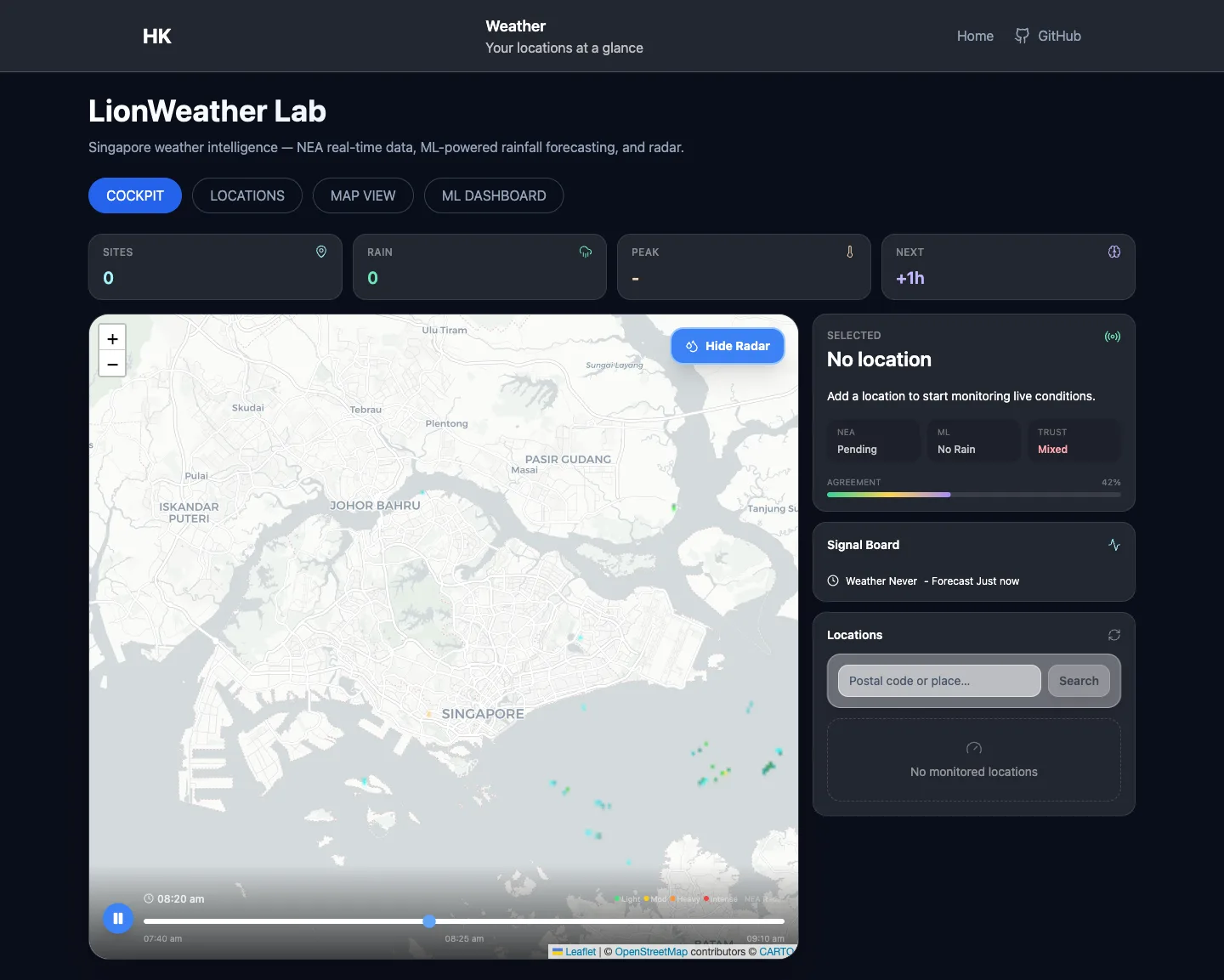The height and width of the screenshot is (980, 1224).
Task: Click the brain icon in NEXT card
Action: point(1114,252)
